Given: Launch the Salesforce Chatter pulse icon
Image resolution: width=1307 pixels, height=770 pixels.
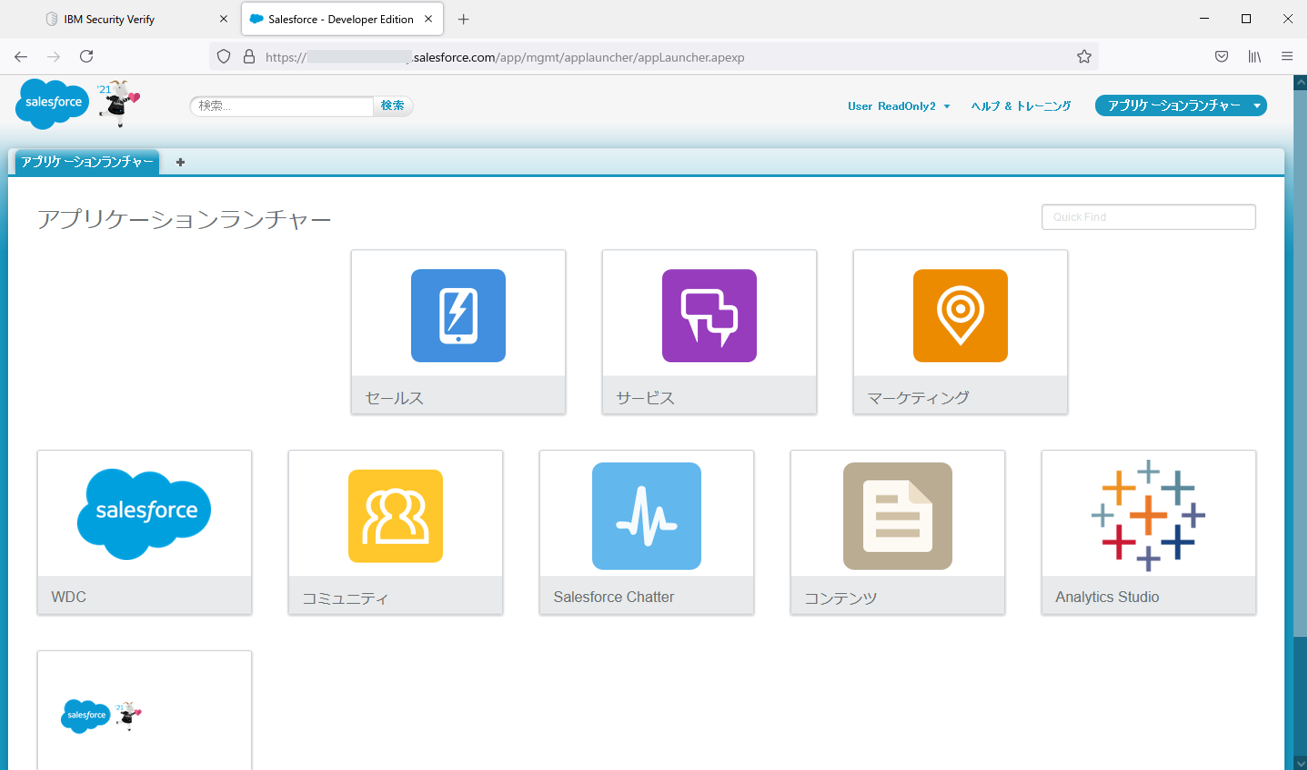Looking at the screenshot, I should (x=646, y=516).
